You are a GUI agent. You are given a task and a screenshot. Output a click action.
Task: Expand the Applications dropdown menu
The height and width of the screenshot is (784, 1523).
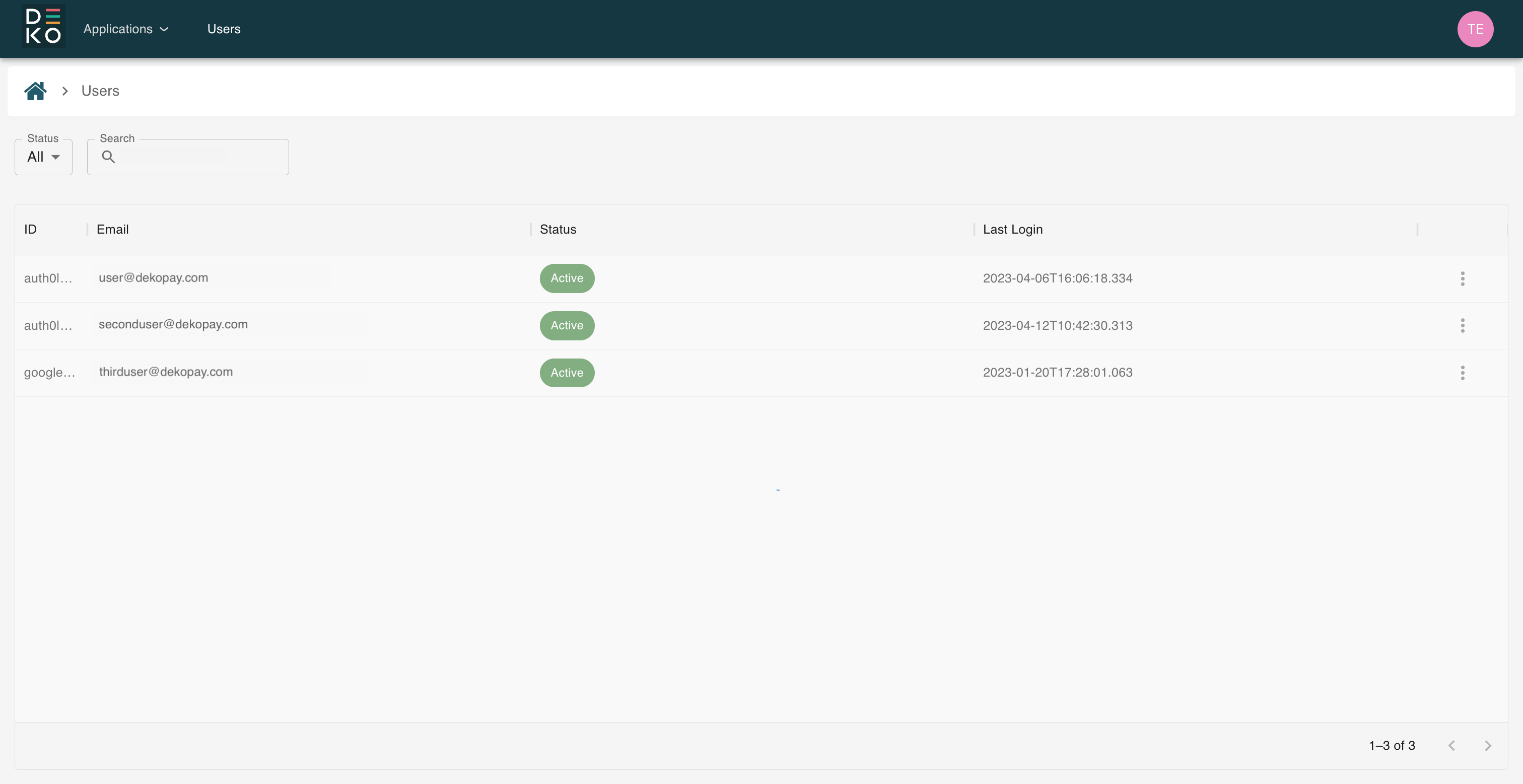(x=126, y=29)
